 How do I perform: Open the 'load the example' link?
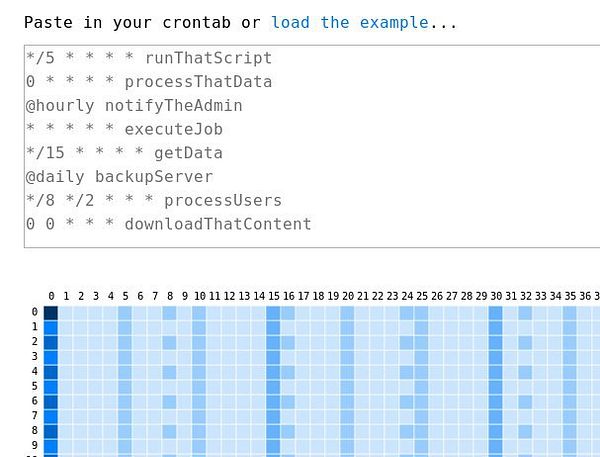coord(349,23)
